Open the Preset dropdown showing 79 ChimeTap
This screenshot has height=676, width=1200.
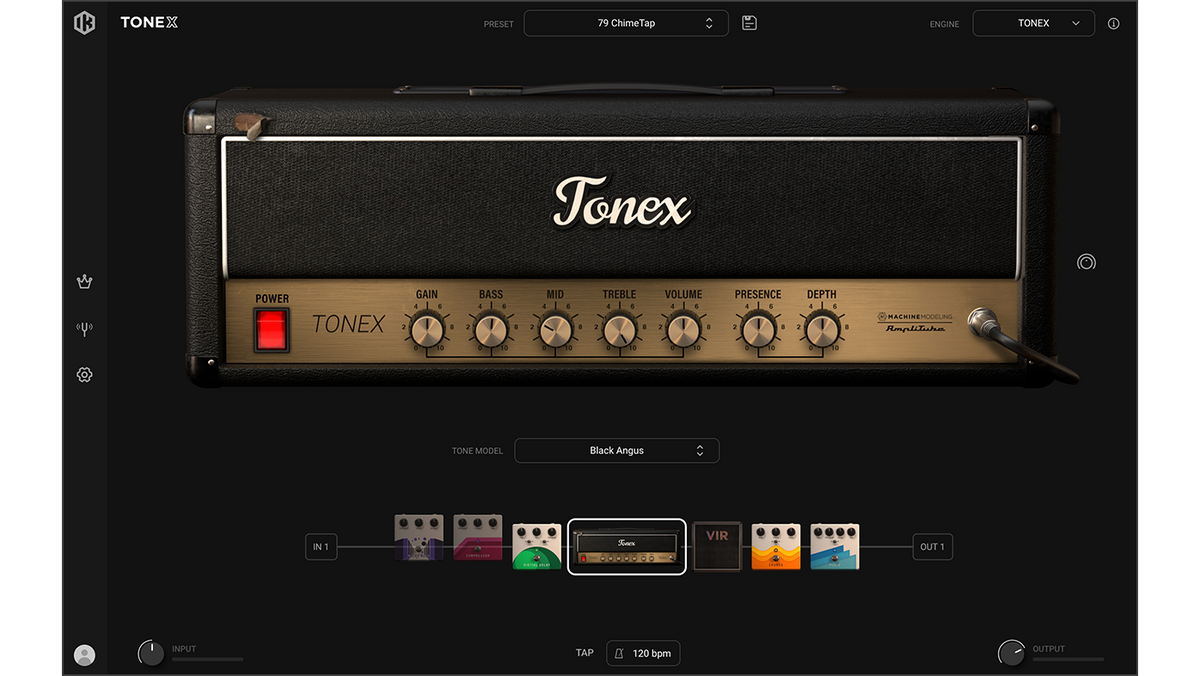pyautogui.click(x=626, y=23)
